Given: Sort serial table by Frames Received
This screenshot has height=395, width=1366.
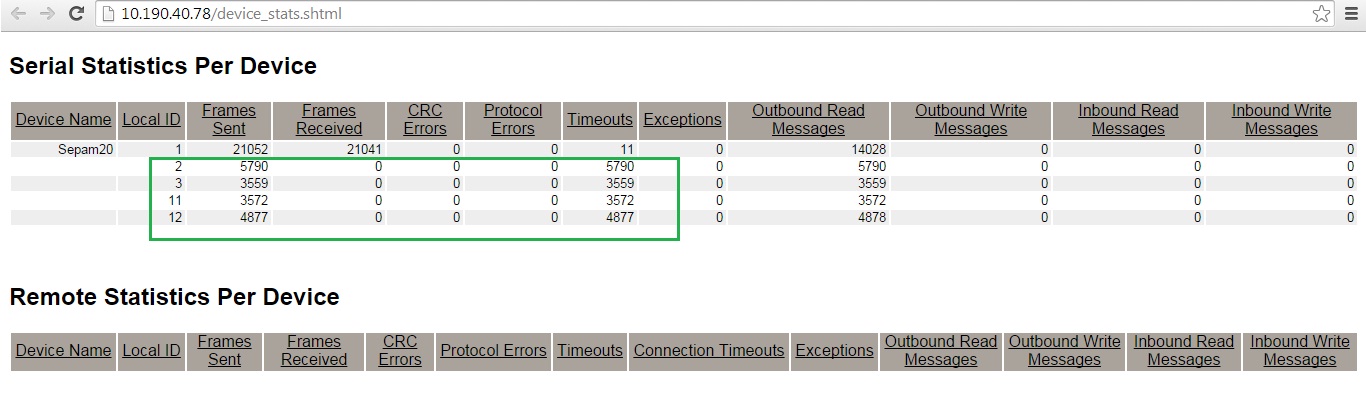Looking at the screenshot, I should click(x=329, y=120).
